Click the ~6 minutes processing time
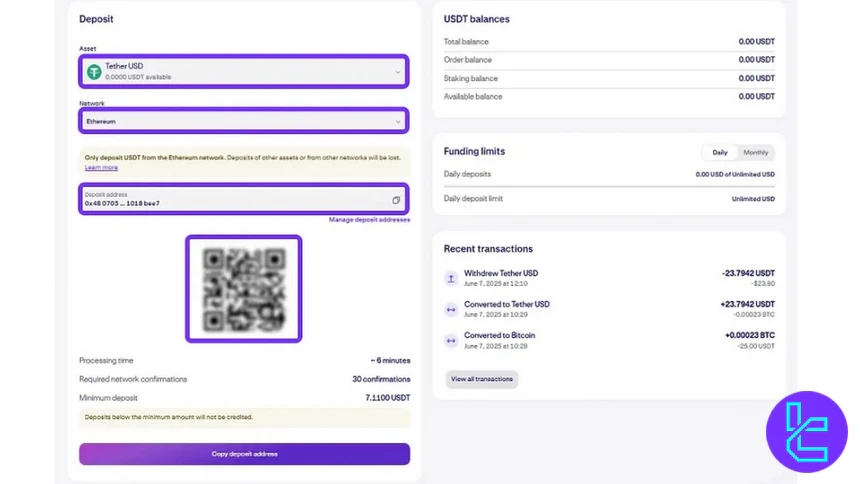 click(390, 361)
